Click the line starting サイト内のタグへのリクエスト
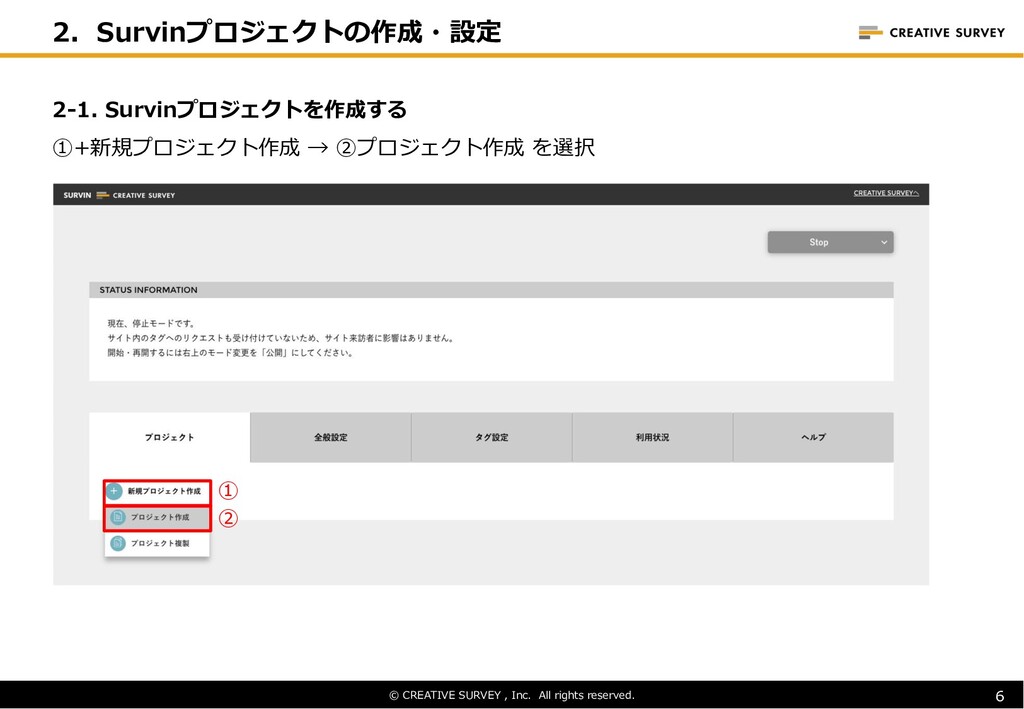 point(281,338)
